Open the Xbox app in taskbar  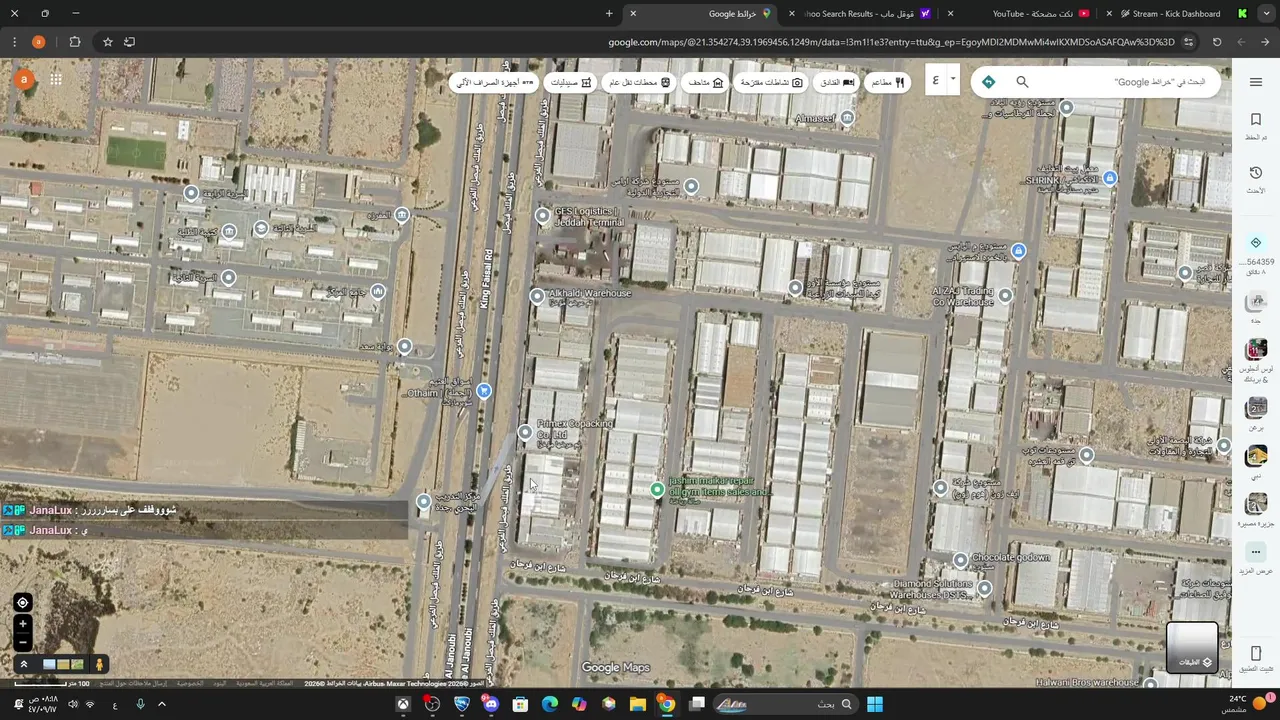coord(403,704)
